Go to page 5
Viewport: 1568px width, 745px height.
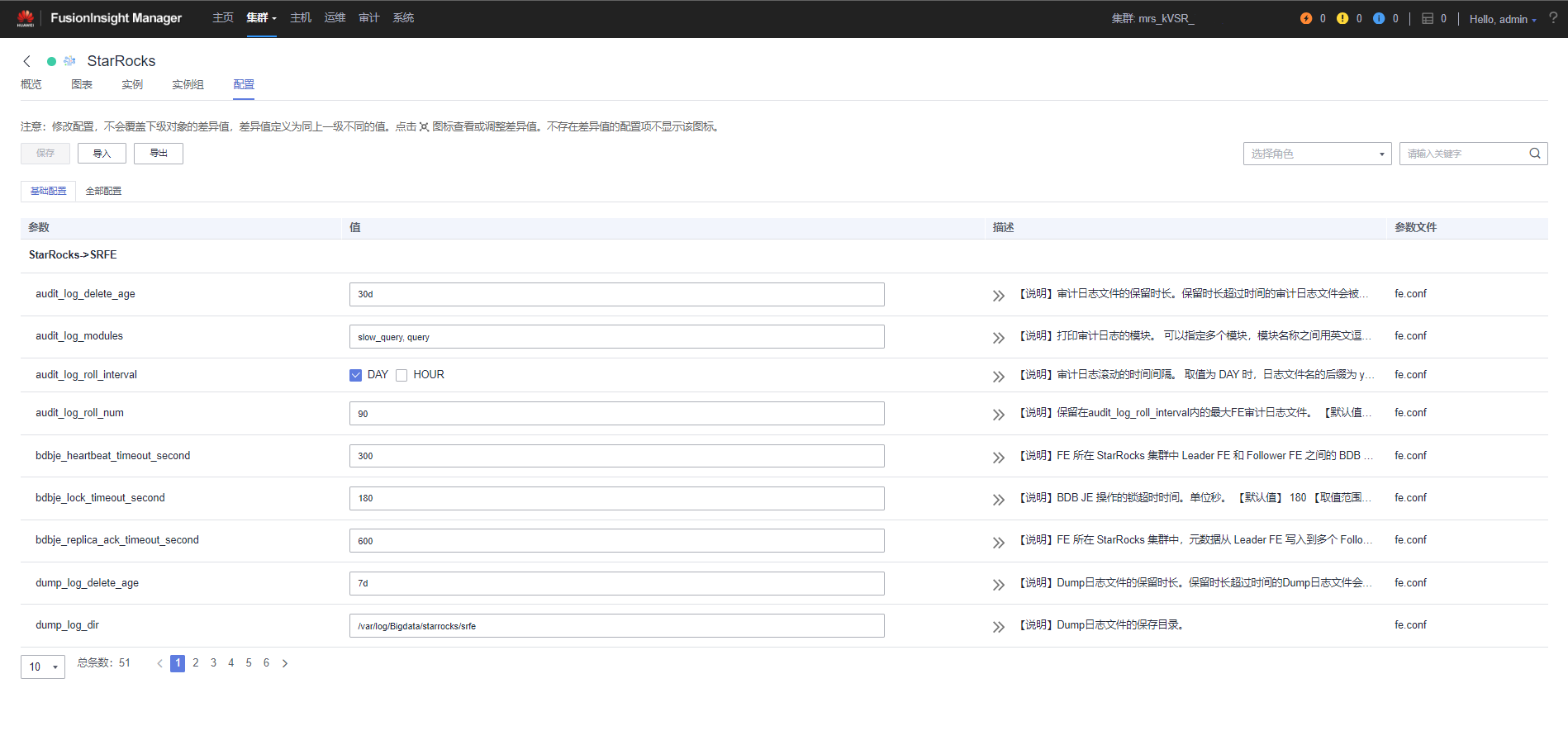(x=249, y=663)
